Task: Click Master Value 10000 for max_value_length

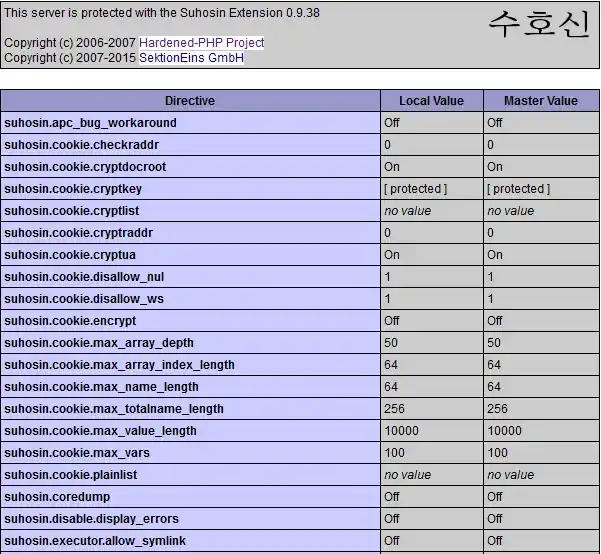Action: [x=504, y=431]
